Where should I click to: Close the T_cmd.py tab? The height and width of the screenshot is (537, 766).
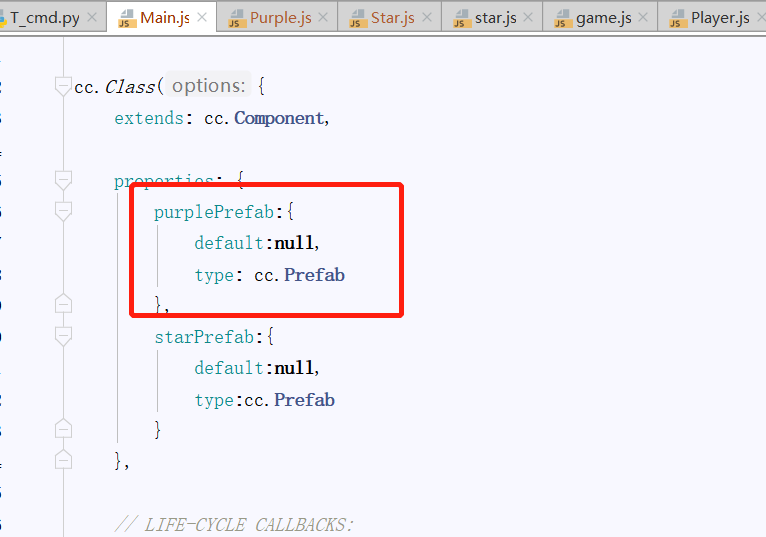[x=91, y=18]
